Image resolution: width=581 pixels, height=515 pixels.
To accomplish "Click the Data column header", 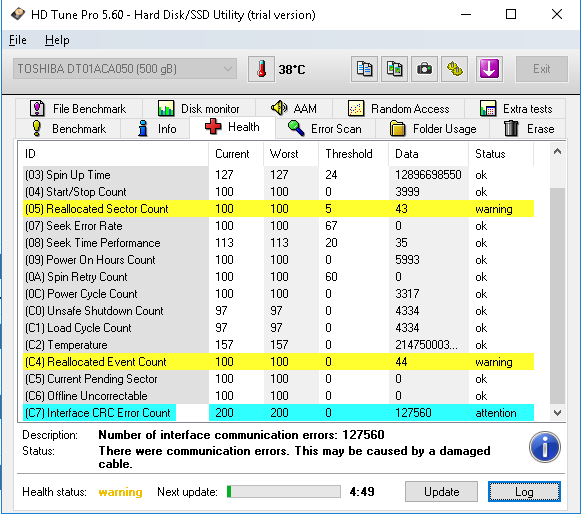I will point(429,154).
